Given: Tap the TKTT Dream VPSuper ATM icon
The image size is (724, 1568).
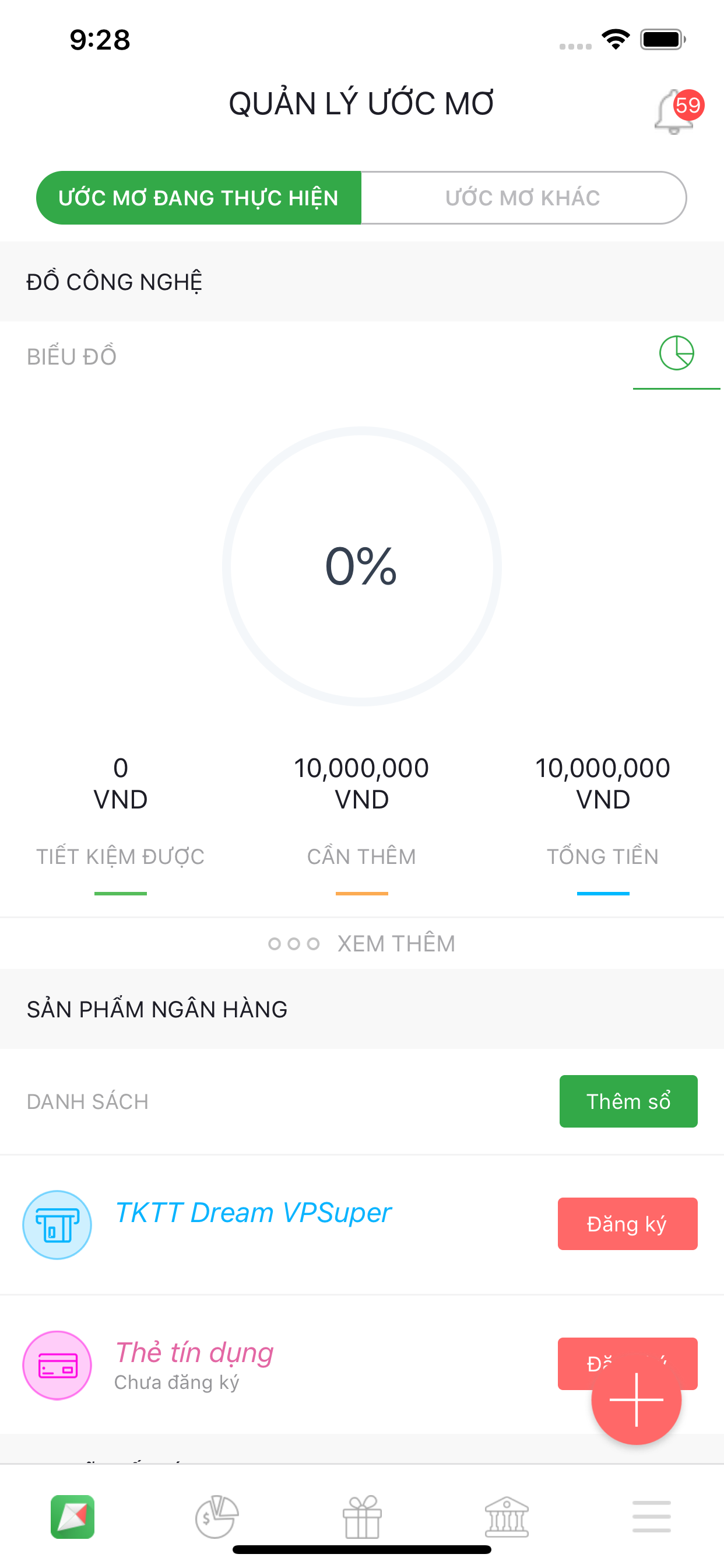Looking at the screenshot, I should 57,1224.
